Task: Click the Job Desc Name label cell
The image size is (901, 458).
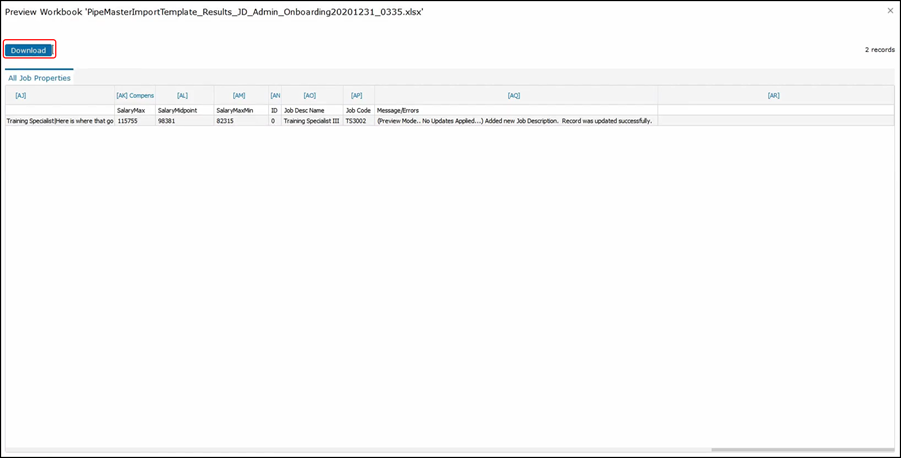Action: click(x=304, y=110)
